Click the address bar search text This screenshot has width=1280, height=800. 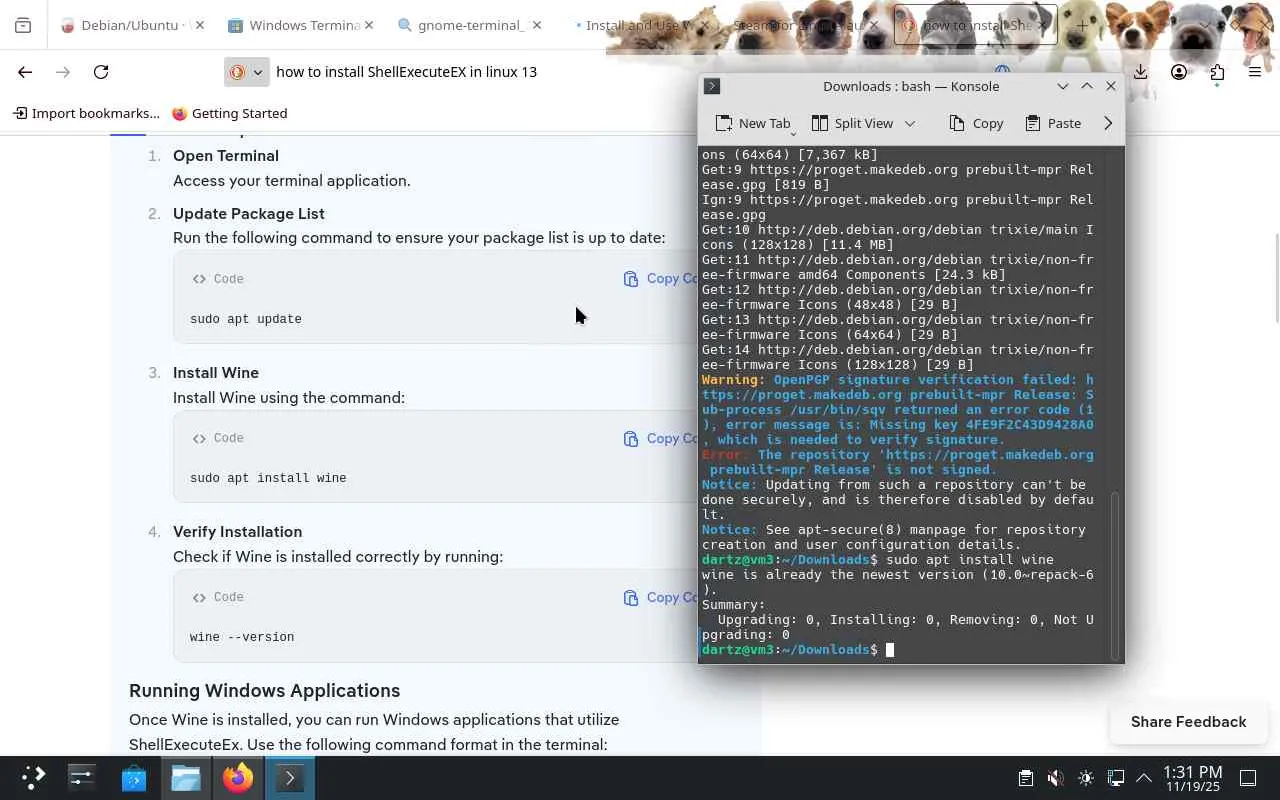point(407,72)
